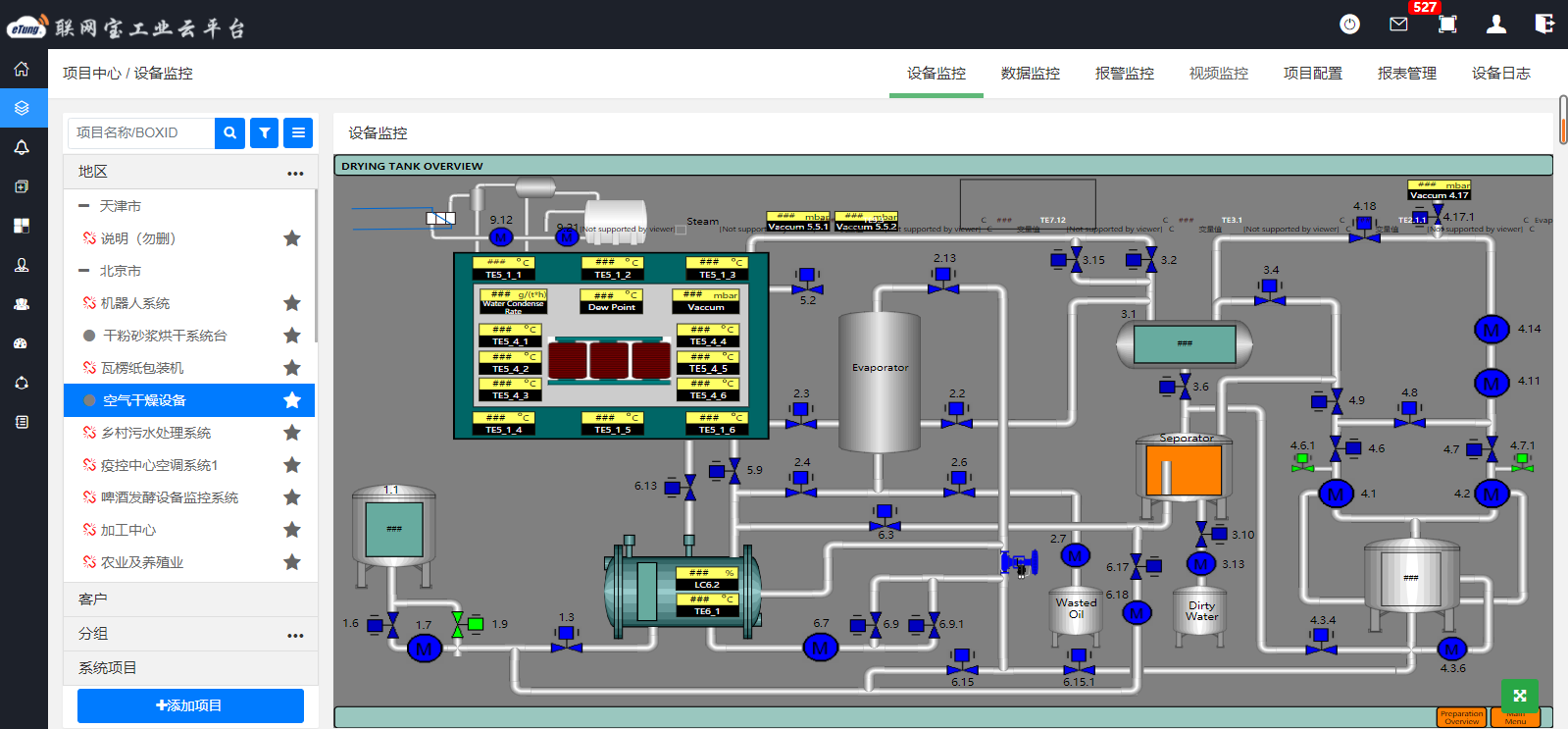Toggle favorite star for 加工中心
The image size is (1568, 729).
(x=292, y=530)
